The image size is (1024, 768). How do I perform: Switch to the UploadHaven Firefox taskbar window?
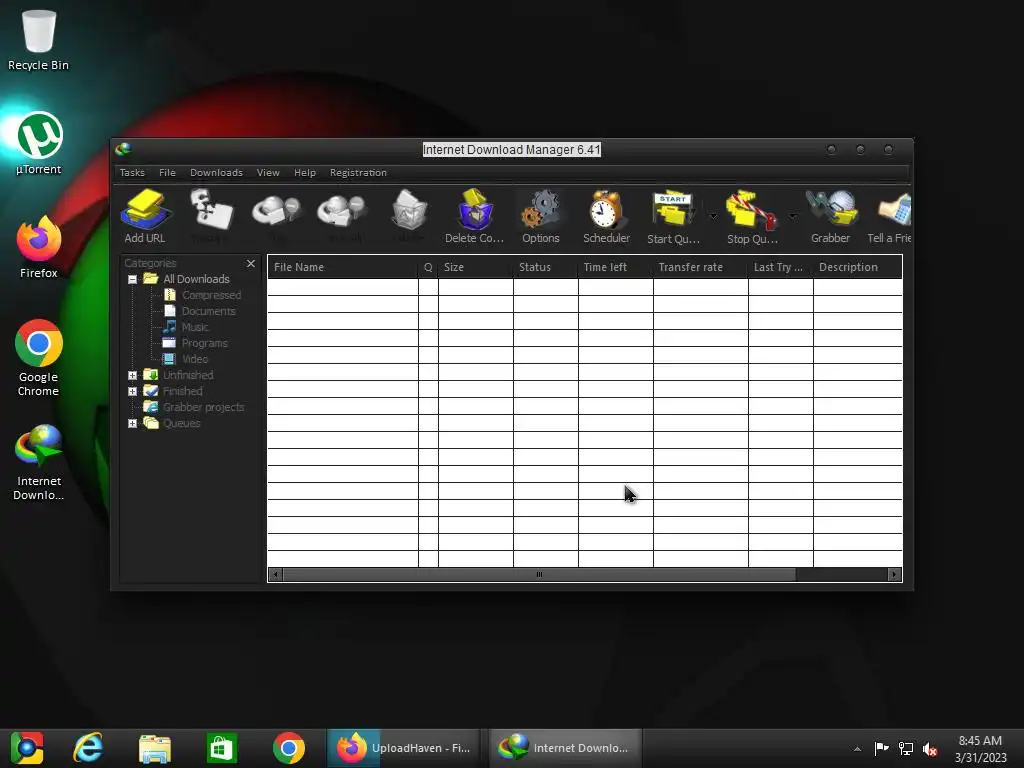pos(403,748)
